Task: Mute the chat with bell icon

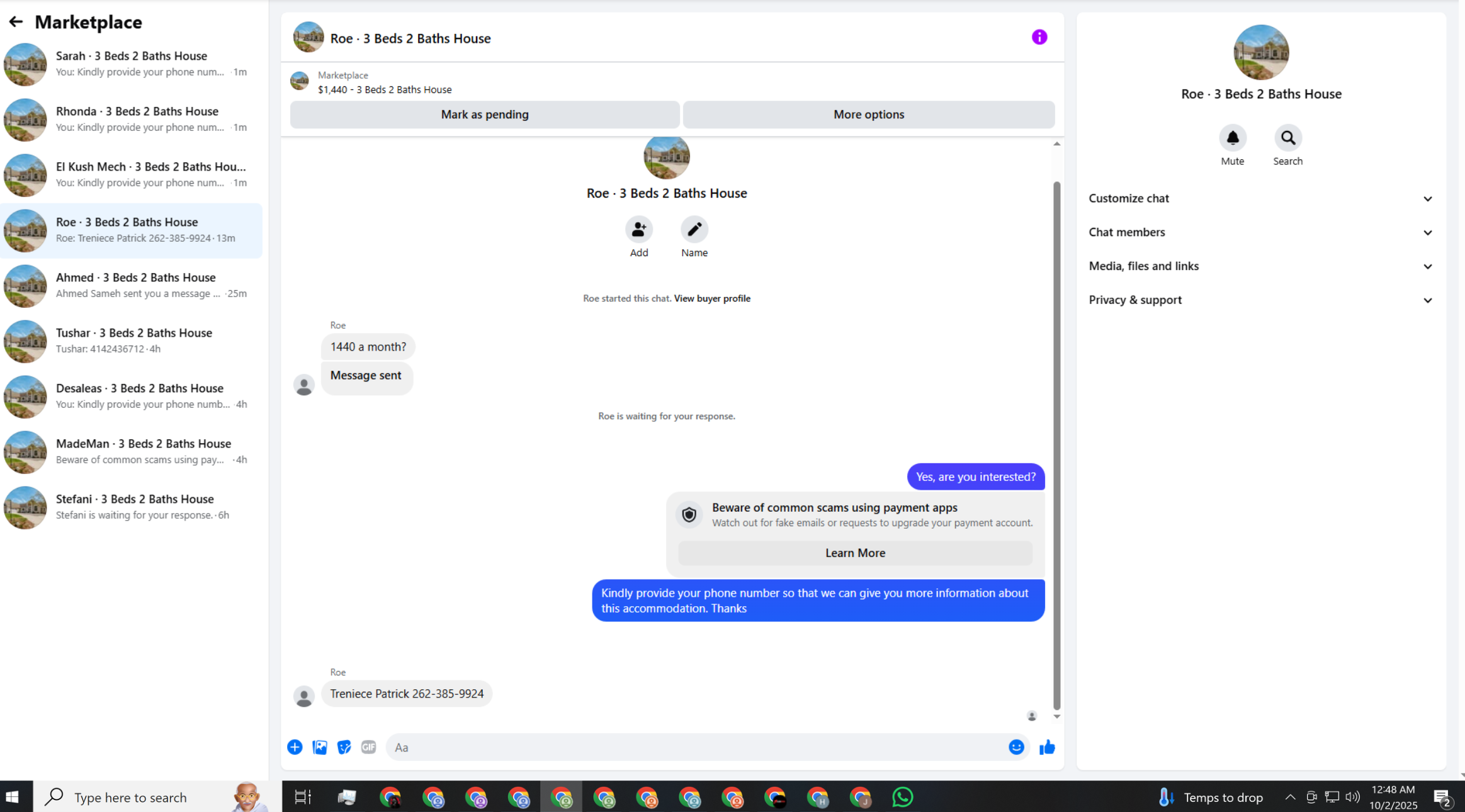Action: 1232,138
